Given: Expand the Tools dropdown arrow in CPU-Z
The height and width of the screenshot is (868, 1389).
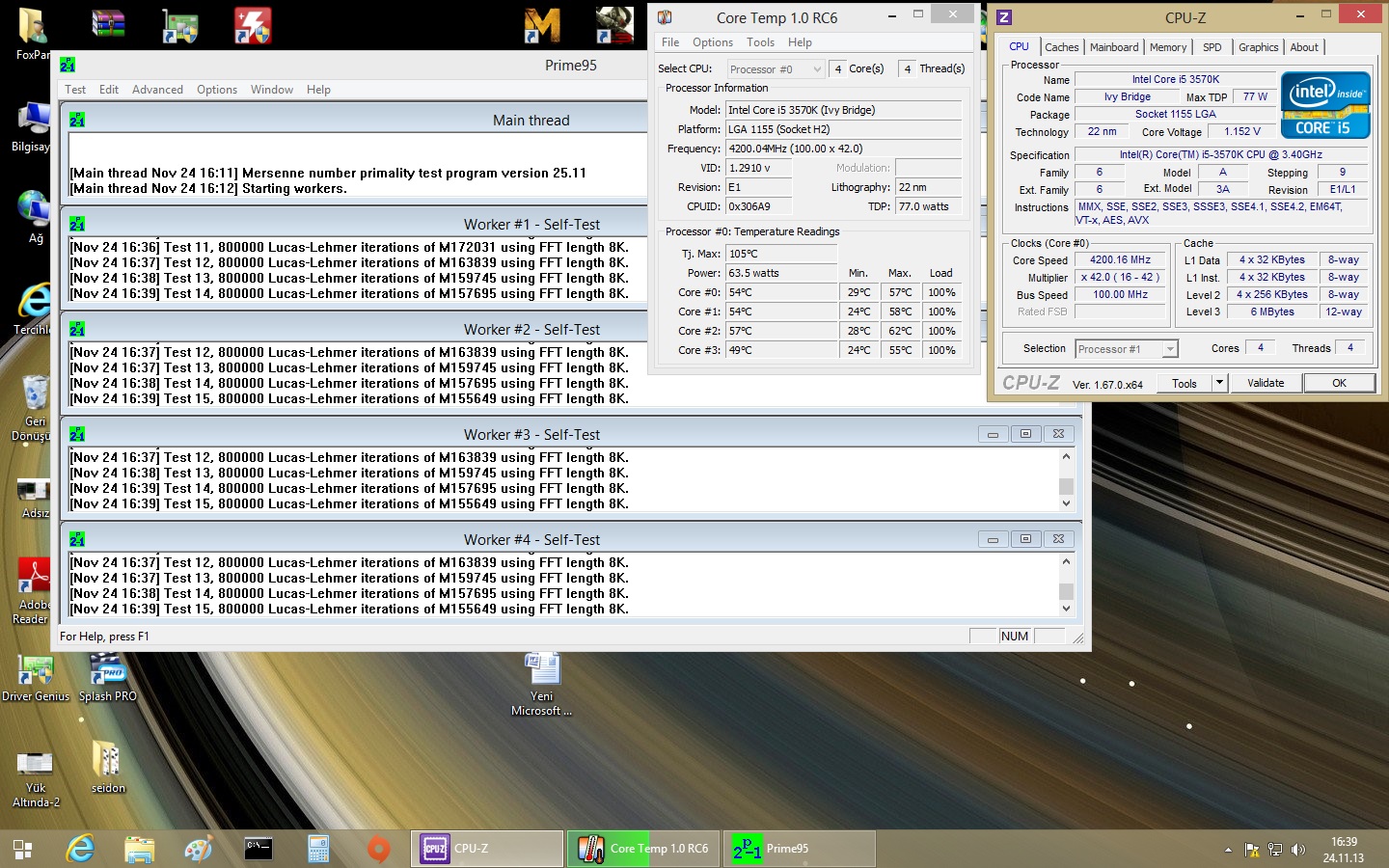Looking at the screenshot, I should pyautogui.click(x=1219, y=383).
